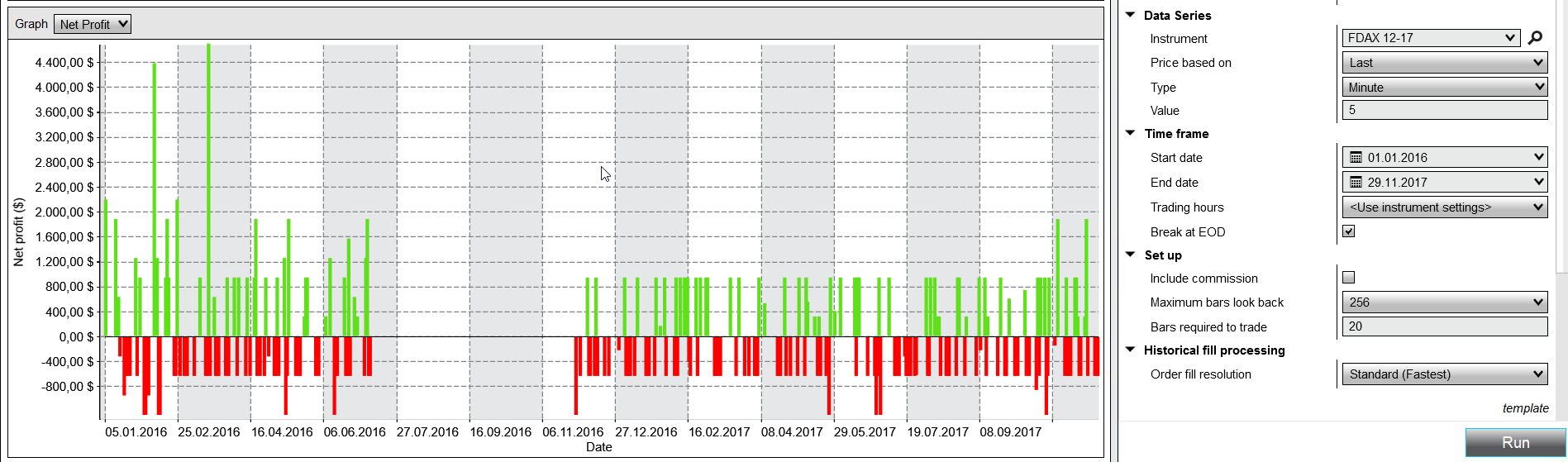Click the Price based on label

coord(1190,63)
